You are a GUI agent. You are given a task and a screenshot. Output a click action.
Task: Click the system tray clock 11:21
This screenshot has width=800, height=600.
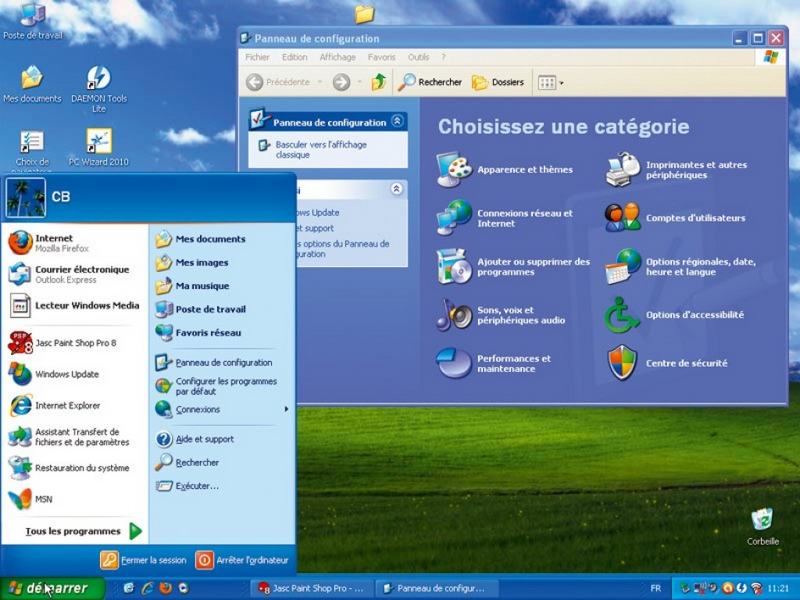point(778,588)
